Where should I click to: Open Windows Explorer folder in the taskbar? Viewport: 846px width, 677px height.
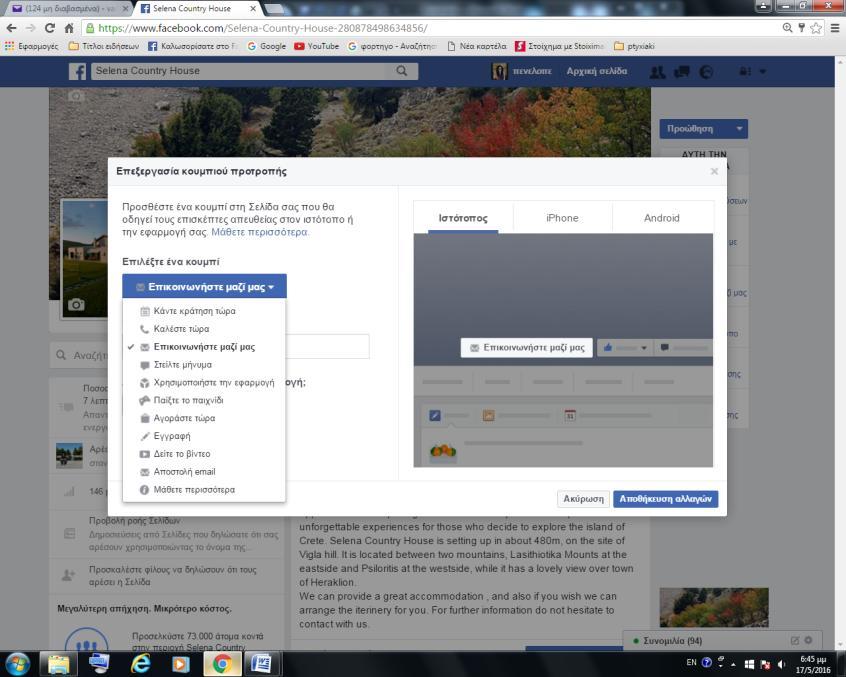point(58,664)
